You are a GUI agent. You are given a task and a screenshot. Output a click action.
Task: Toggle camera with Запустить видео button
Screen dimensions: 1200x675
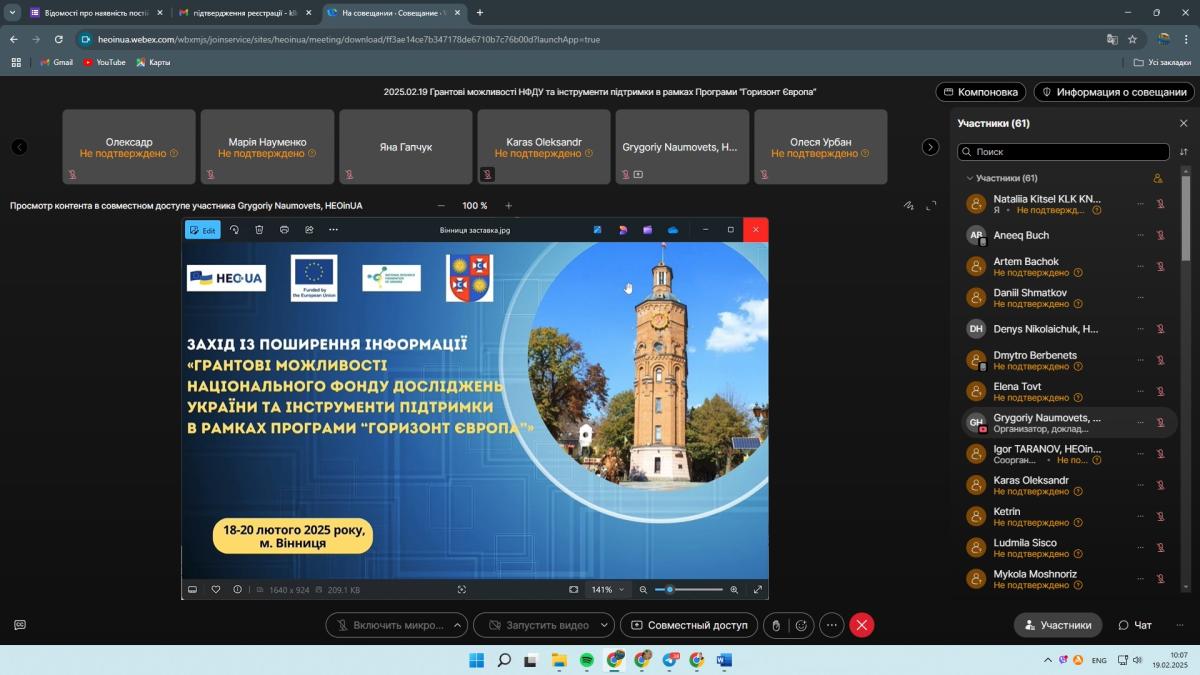coord(536,625)
